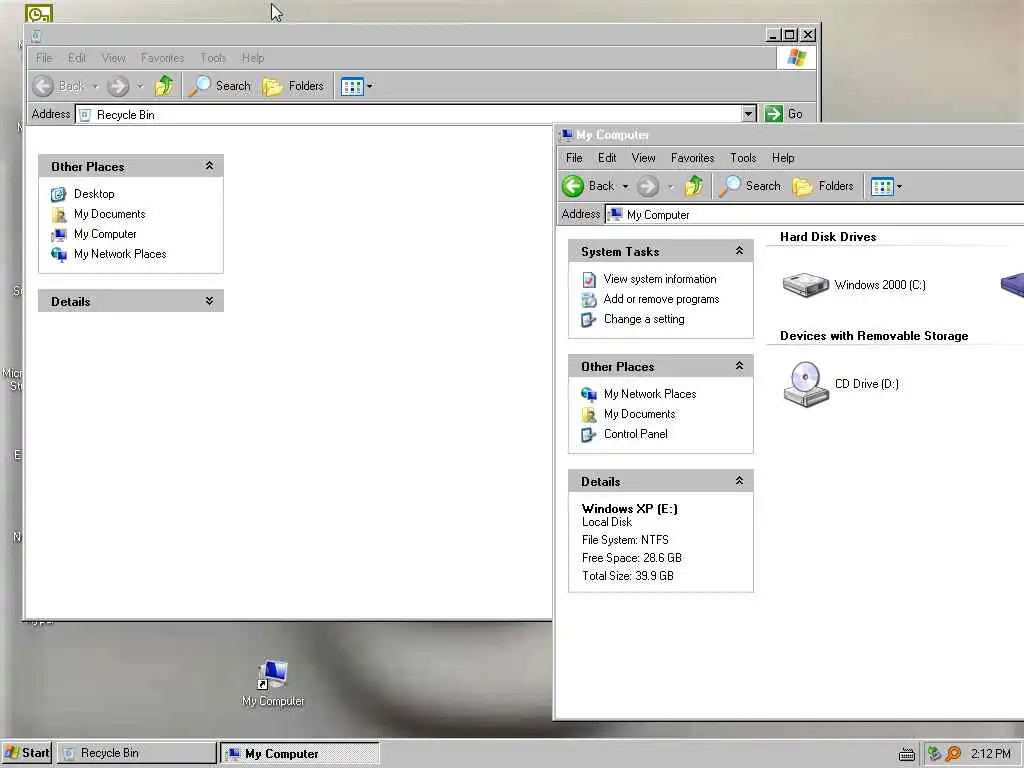Open My Network Places in My Computer window
1024x768 pixels.
(x=650, y=394)
